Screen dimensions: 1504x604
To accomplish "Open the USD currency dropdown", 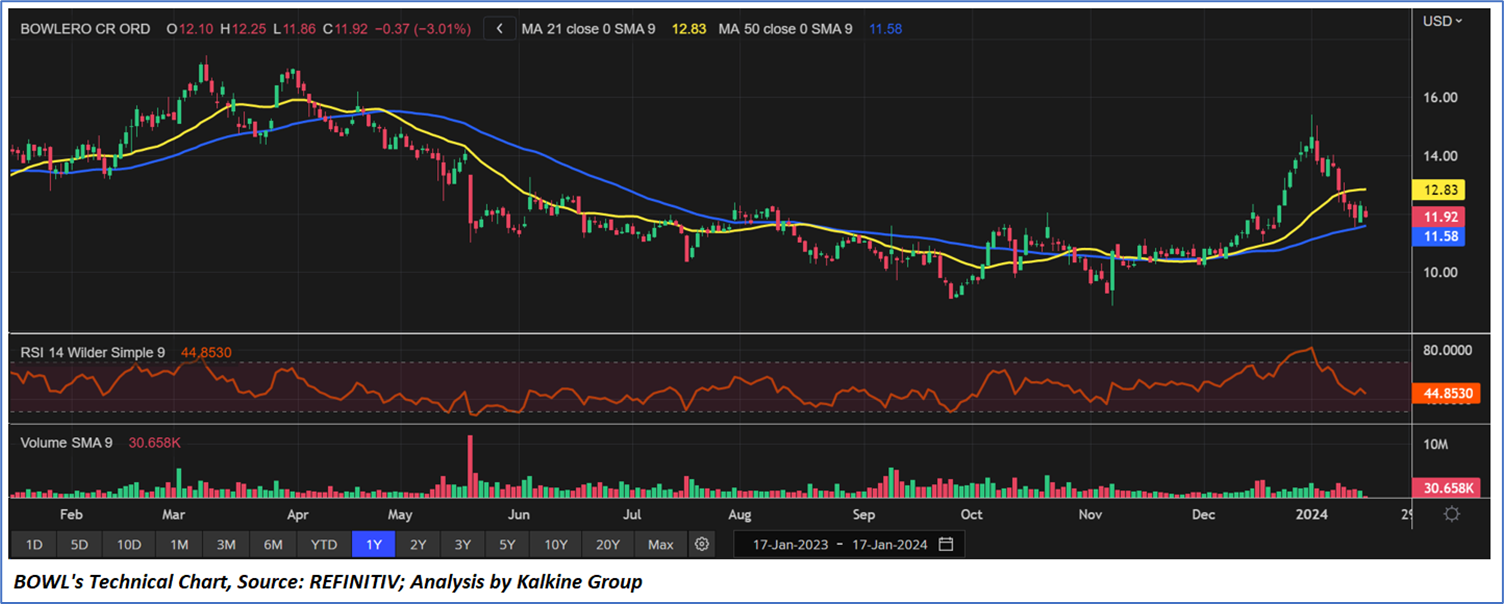I will click(x=1442, y=20).
